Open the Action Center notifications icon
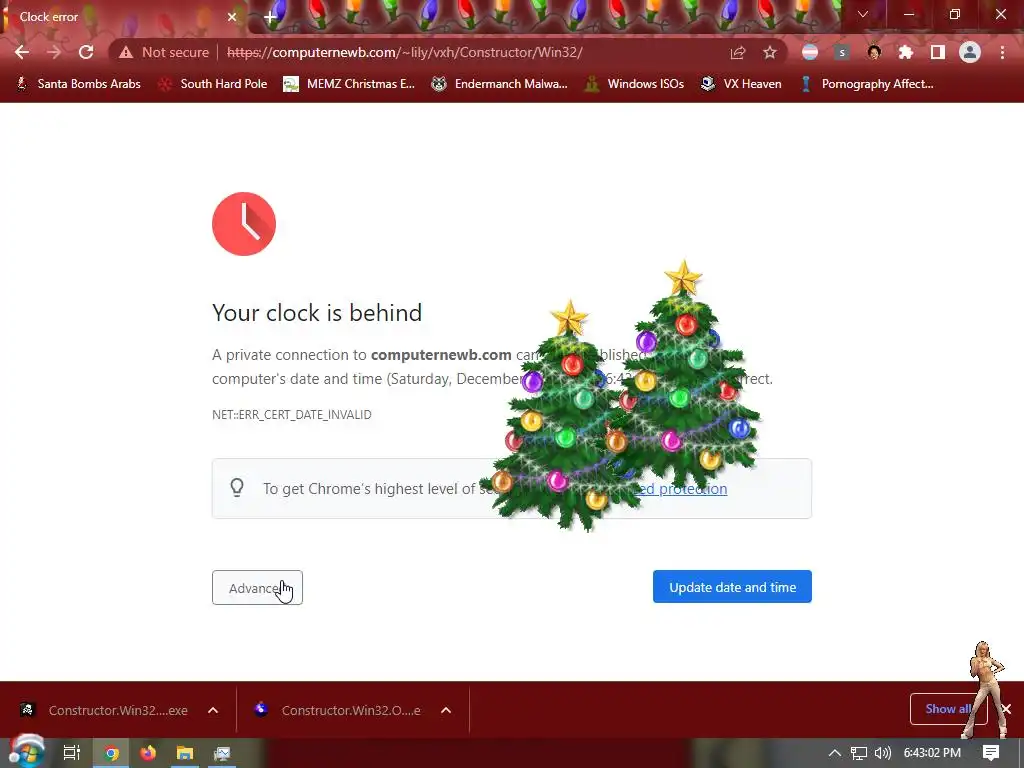The height and width of the screenshot is (768, 1024). pyautogui.click(x=991, y=753)
